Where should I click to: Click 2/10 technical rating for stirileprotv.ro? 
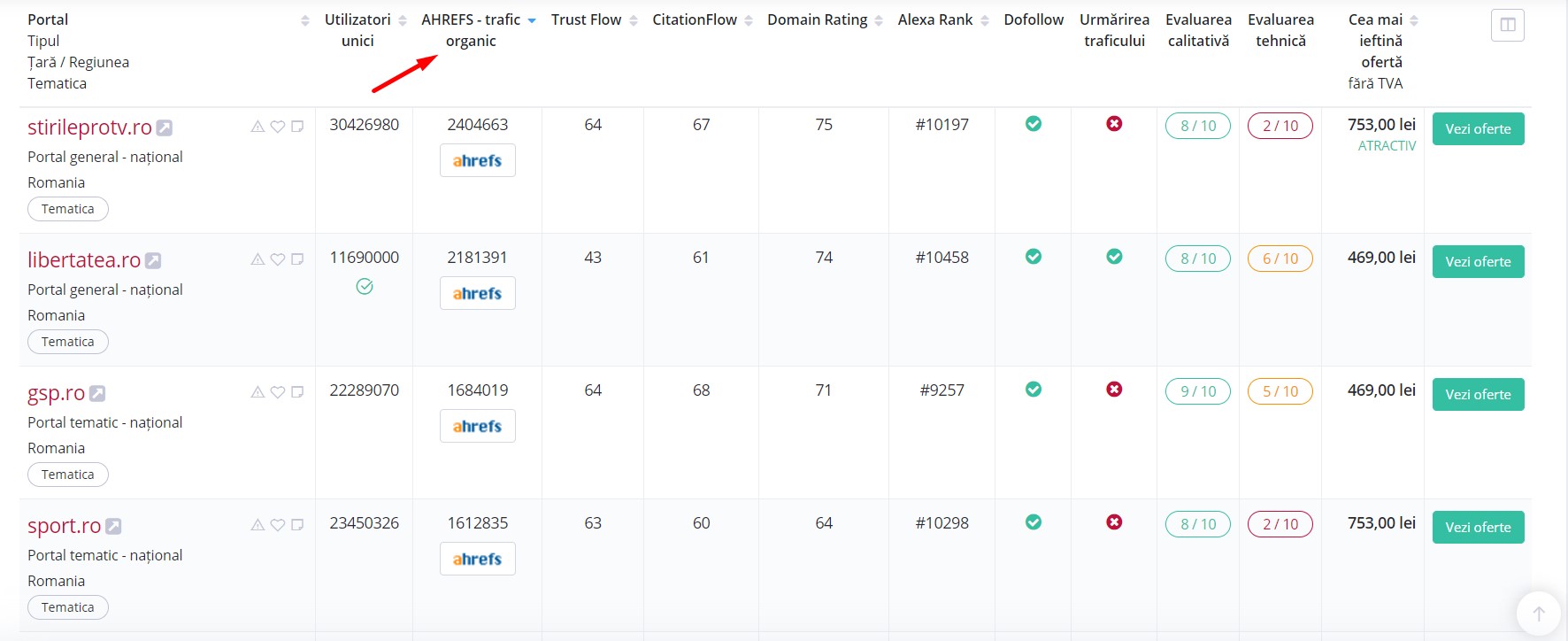coord(1280,126)
